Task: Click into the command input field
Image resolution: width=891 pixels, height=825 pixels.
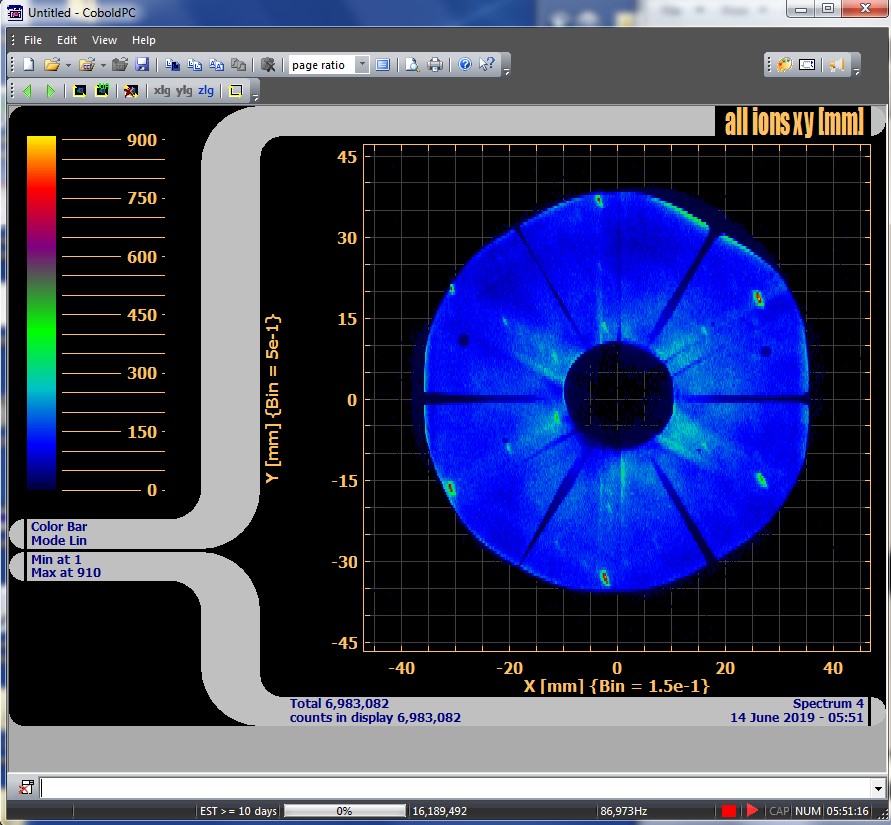Action: coord(450,788)
